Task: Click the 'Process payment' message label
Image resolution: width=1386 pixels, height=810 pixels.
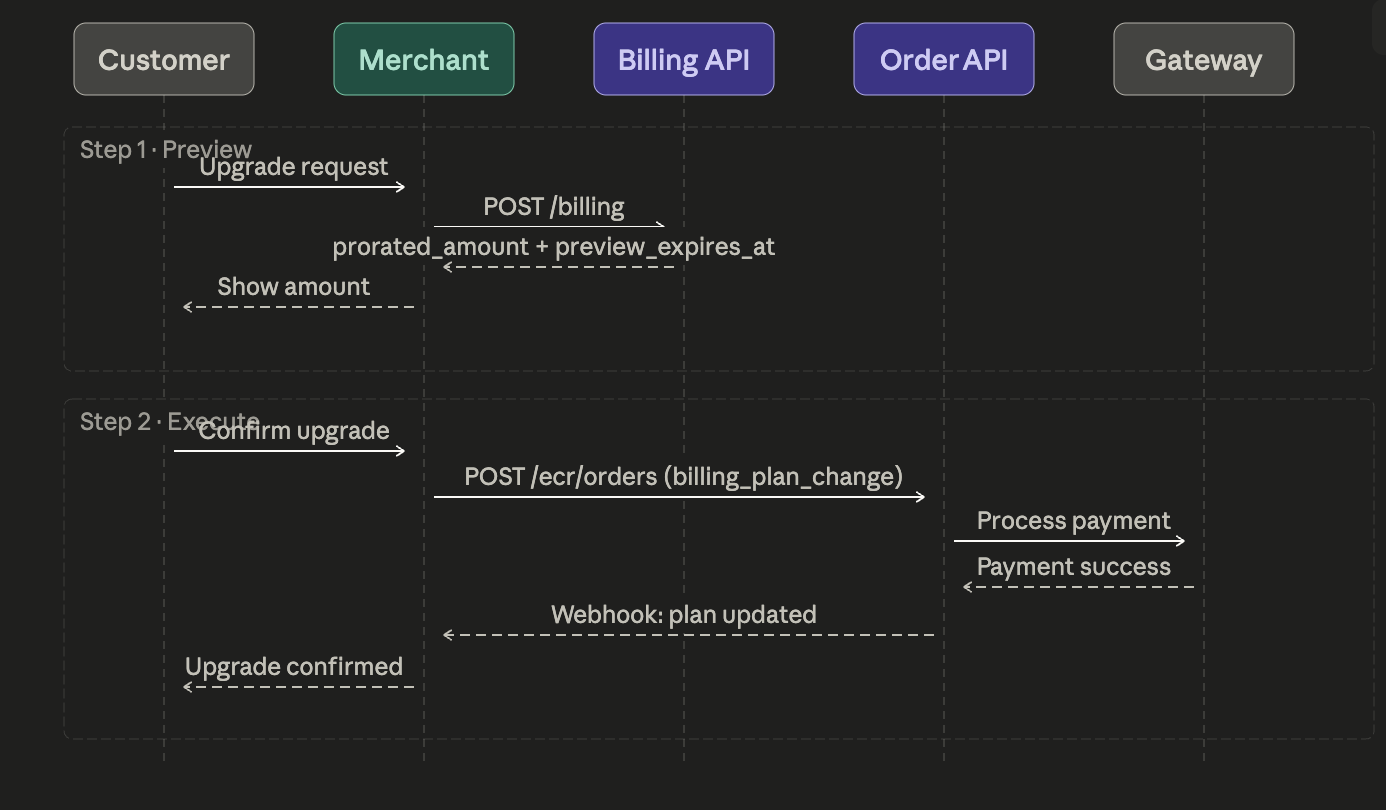Action: [x=1074, y=520]
